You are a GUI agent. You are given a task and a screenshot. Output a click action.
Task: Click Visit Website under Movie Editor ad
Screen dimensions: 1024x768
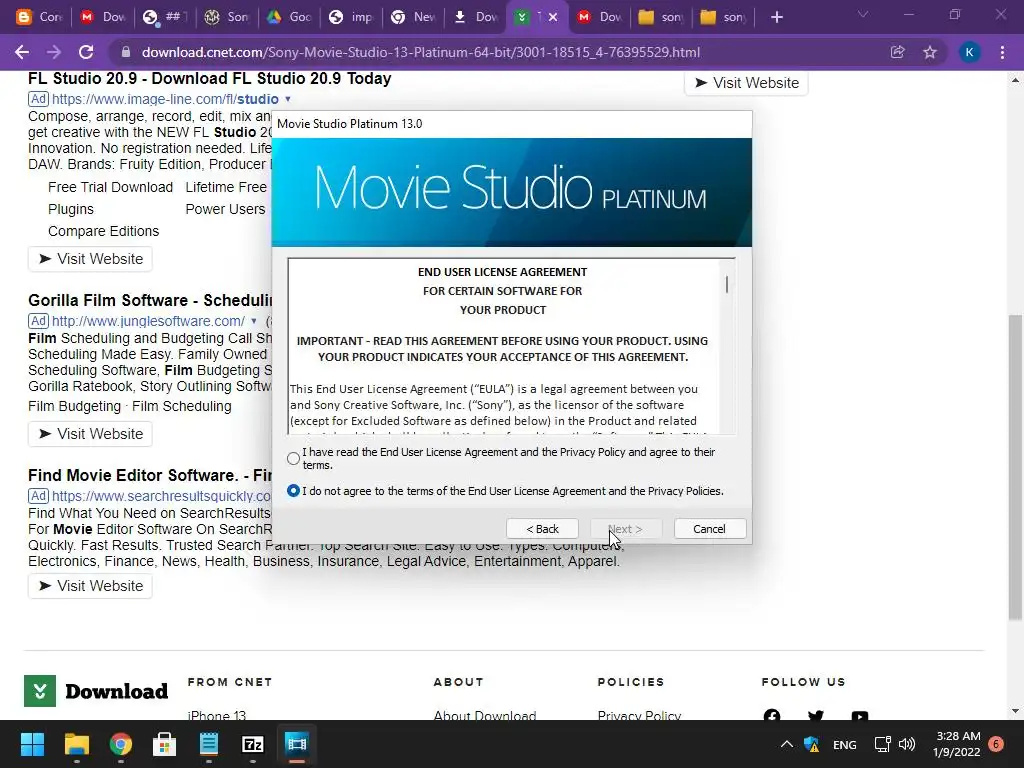pyautogui.click(x=90, y=586)
